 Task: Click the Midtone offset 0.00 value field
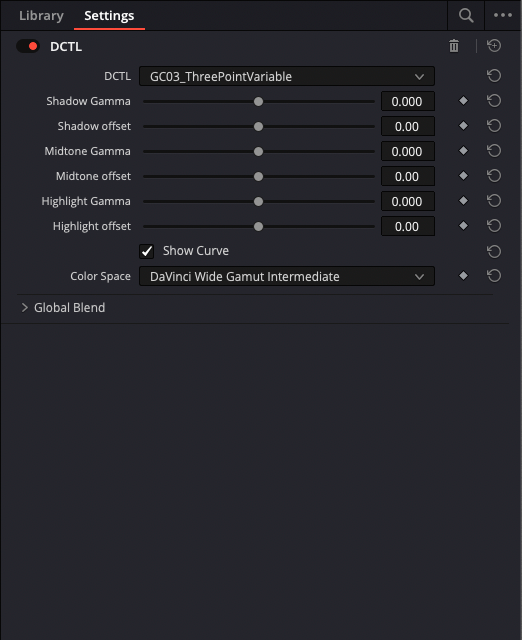point(408,176)
